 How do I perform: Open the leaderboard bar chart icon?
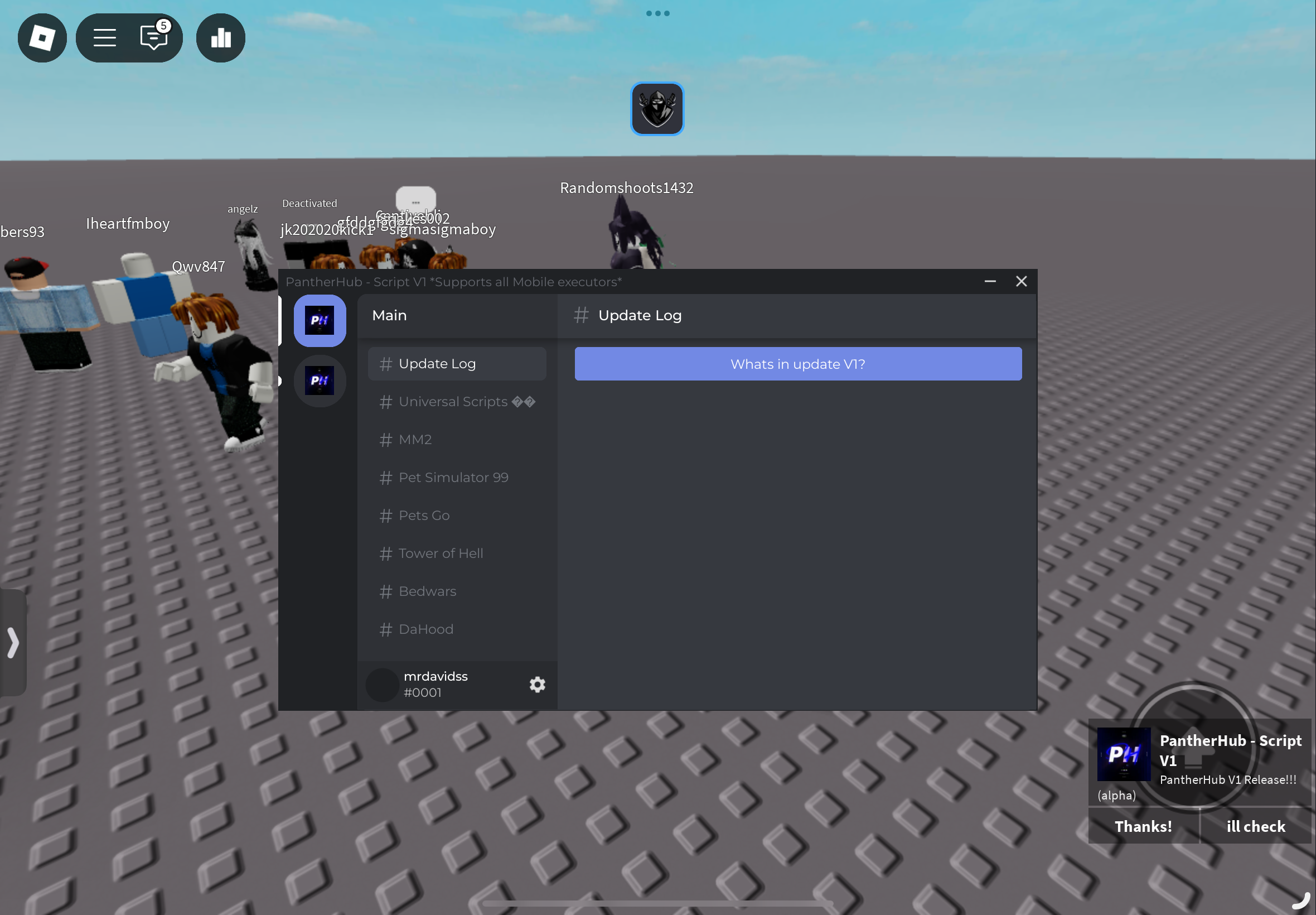[221, 38]
